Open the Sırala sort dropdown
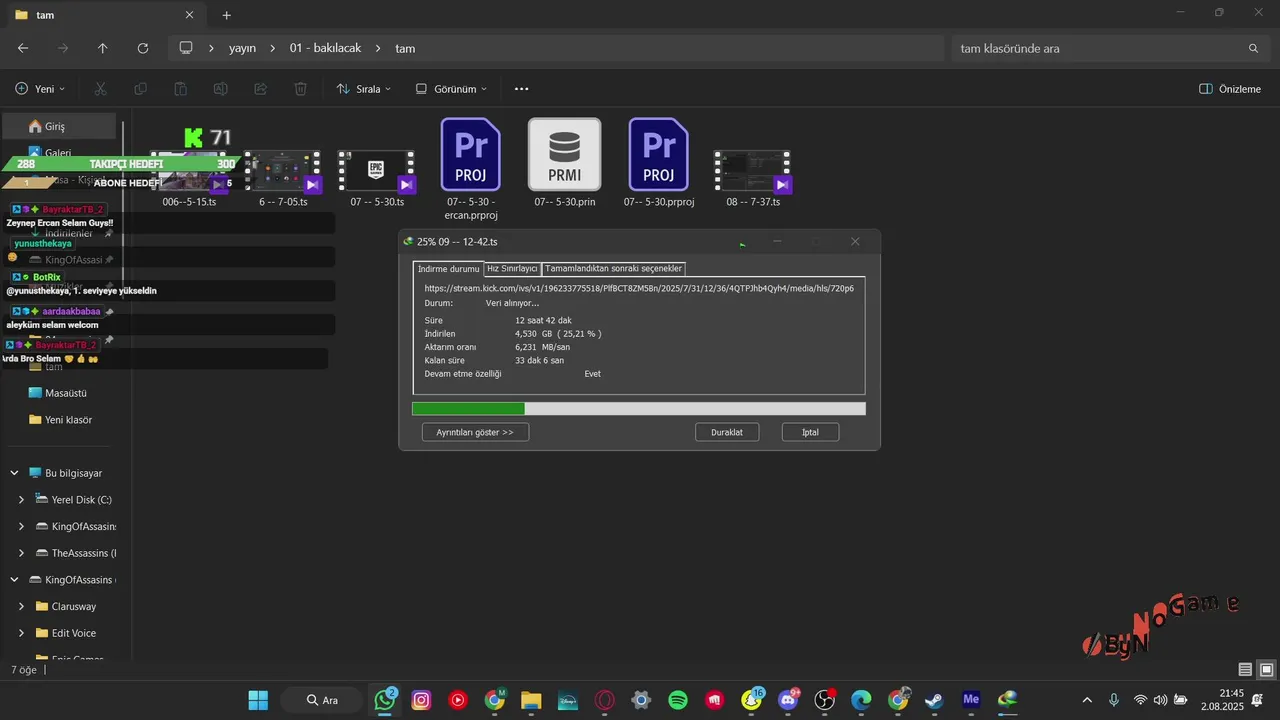 click(x=363, y=89)
